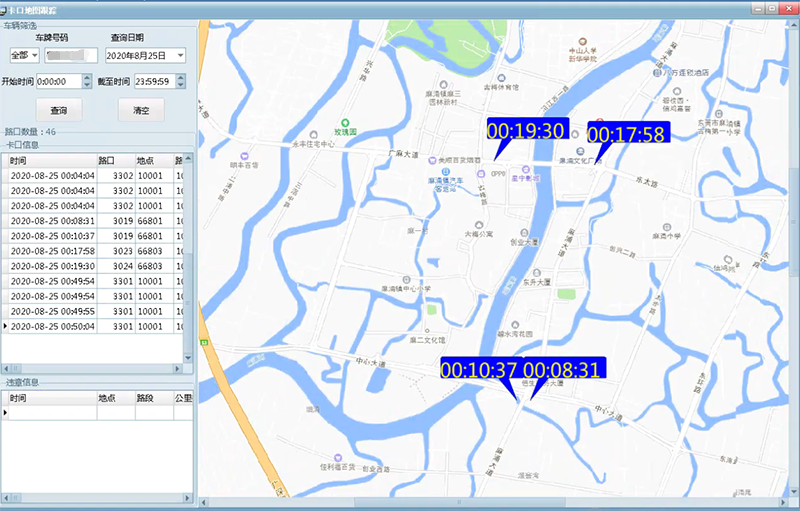Click the OPPO store map icon

tap(481, 173)
